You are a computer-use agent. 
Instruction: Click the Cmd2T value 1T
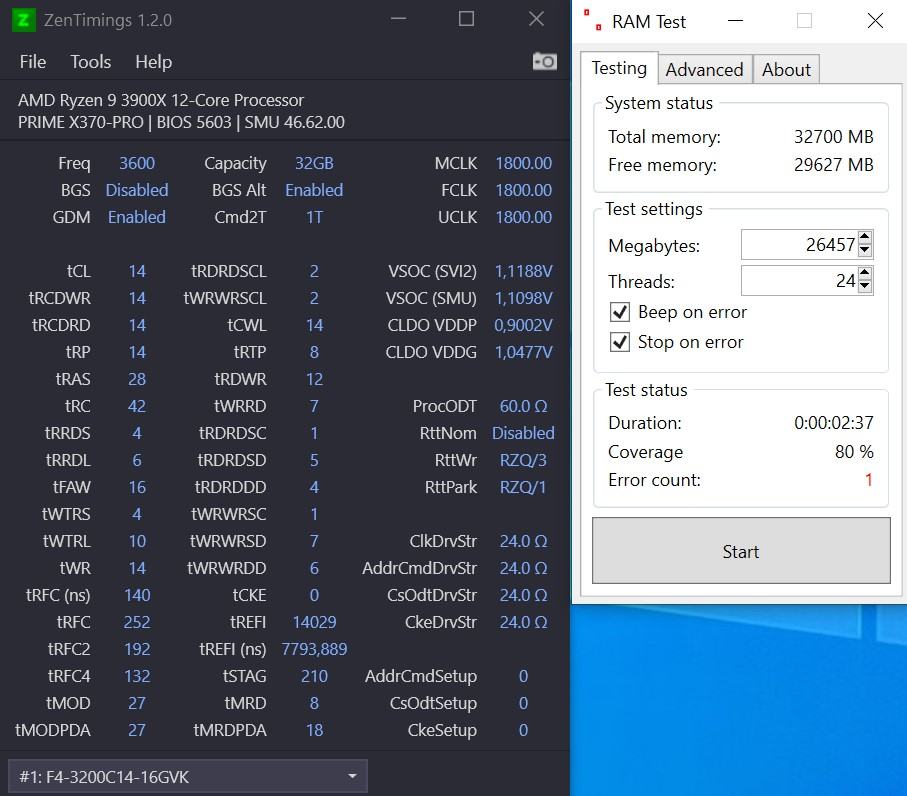pyautogui.click(x=314, y=217)
